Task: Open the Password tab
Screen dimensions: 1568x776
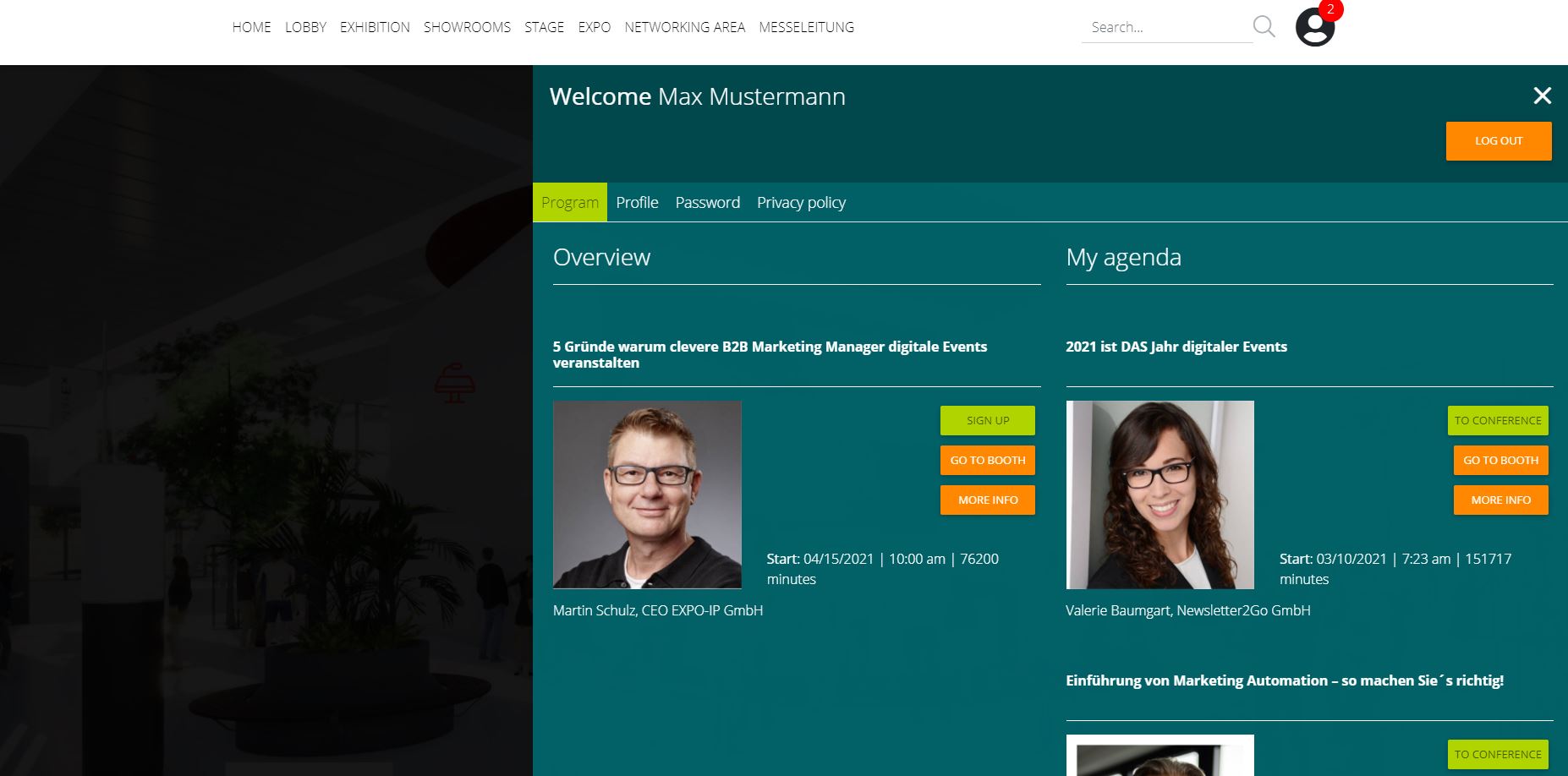Action: 707,203
